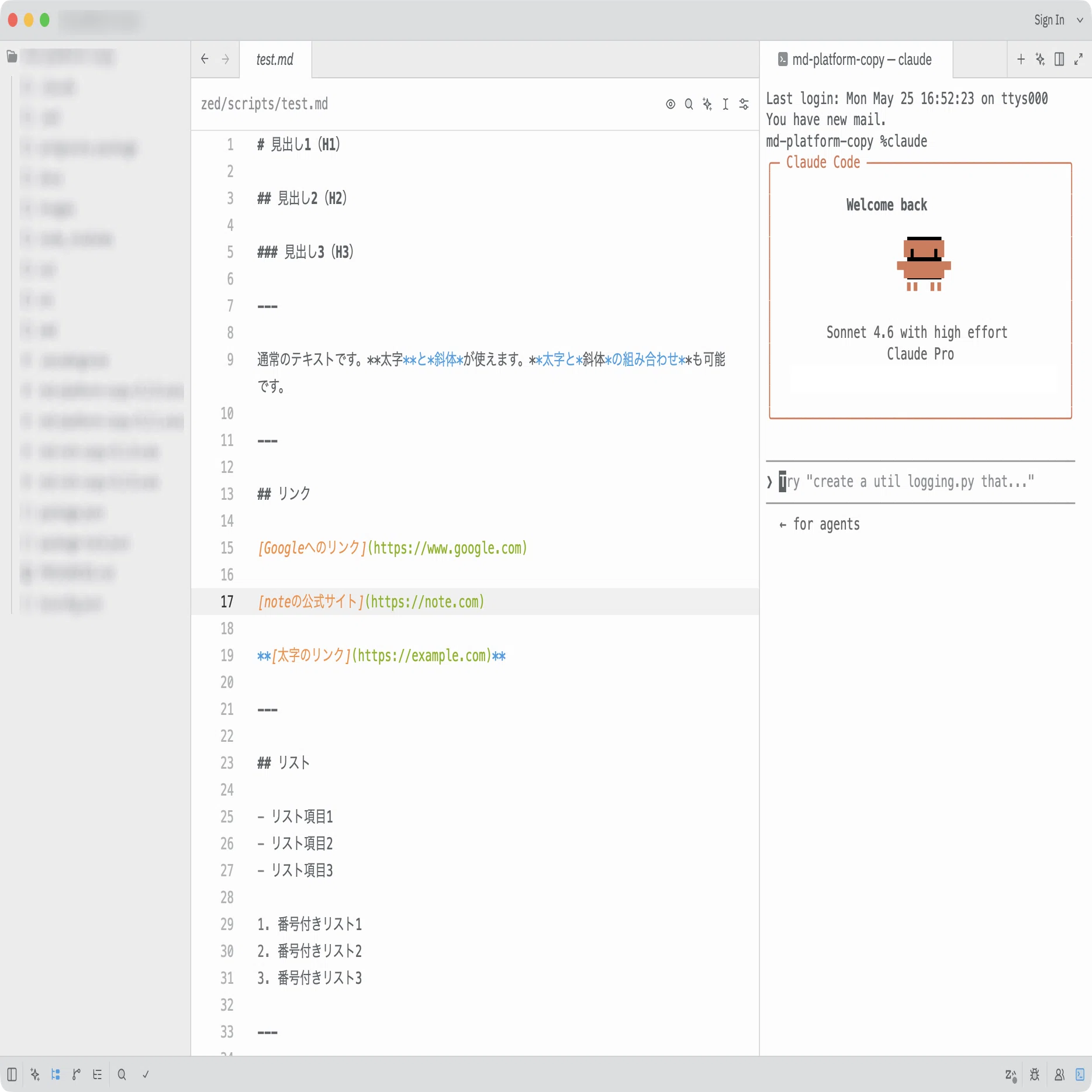Open editor controls sliders icon

(x=744, y=104)
